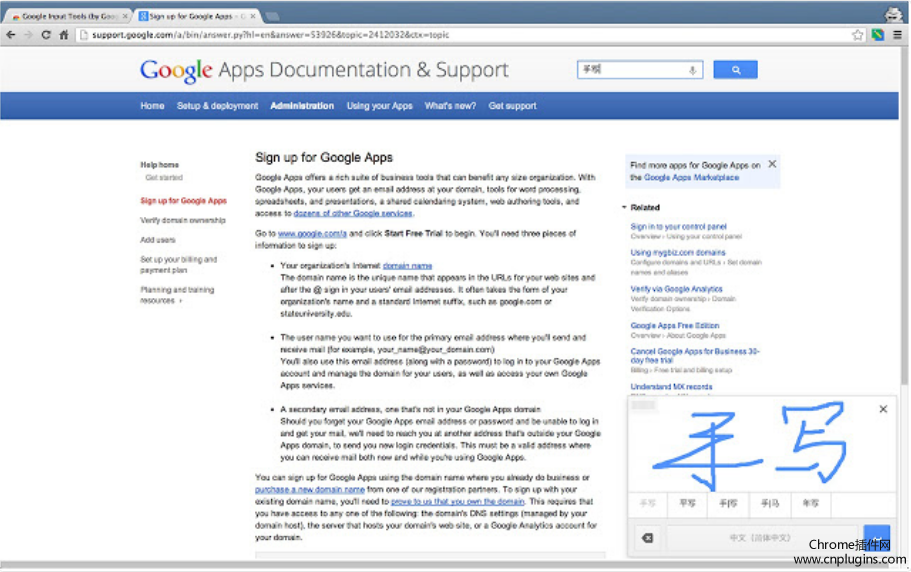The width and height of the screenshot is (911, 572).
Task: Select the Sign up for Google Apps tab
Action: [x=196, y=16]
